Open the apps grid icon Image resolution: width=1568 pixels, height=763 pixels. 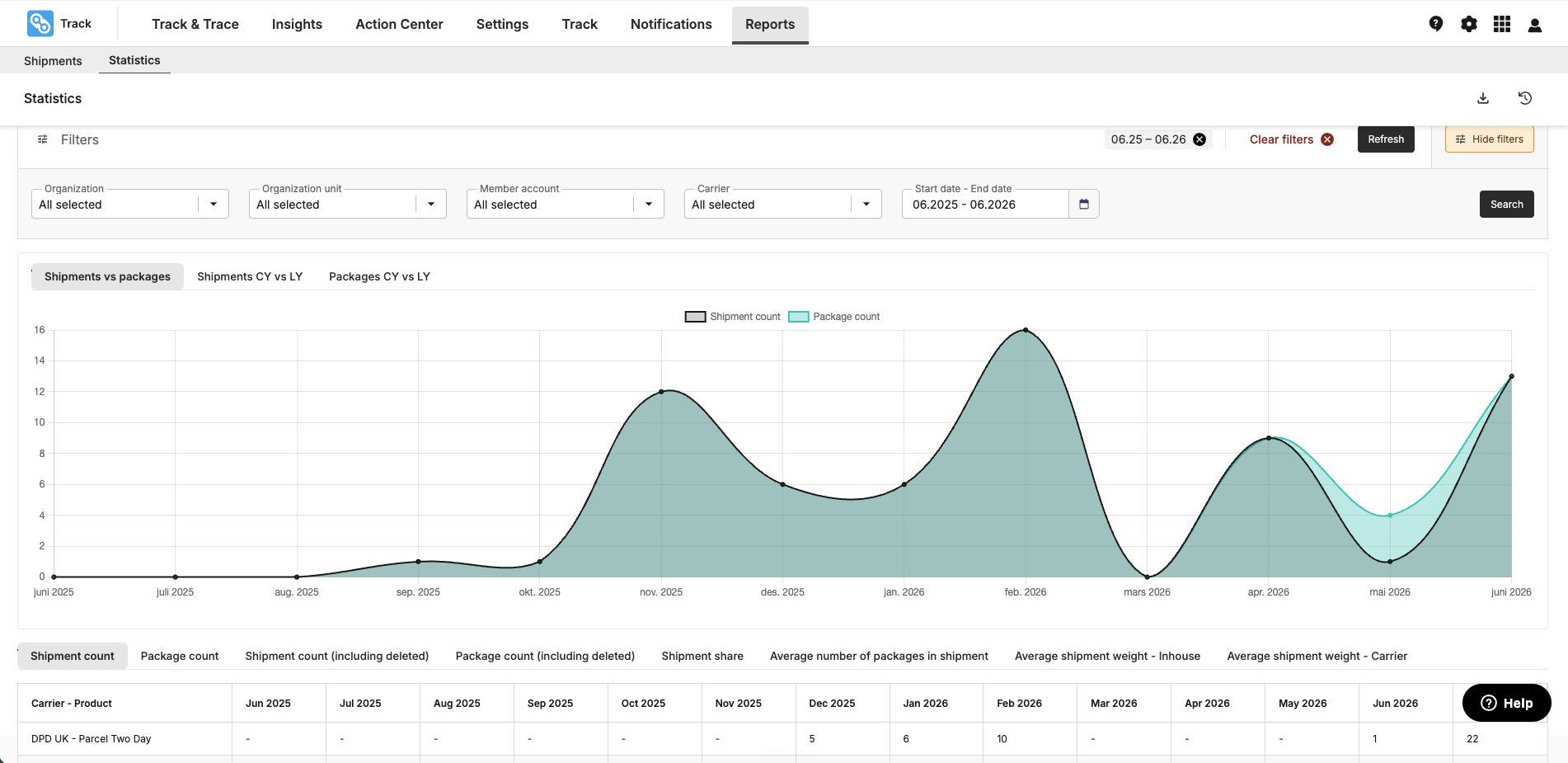point(1502,24)
